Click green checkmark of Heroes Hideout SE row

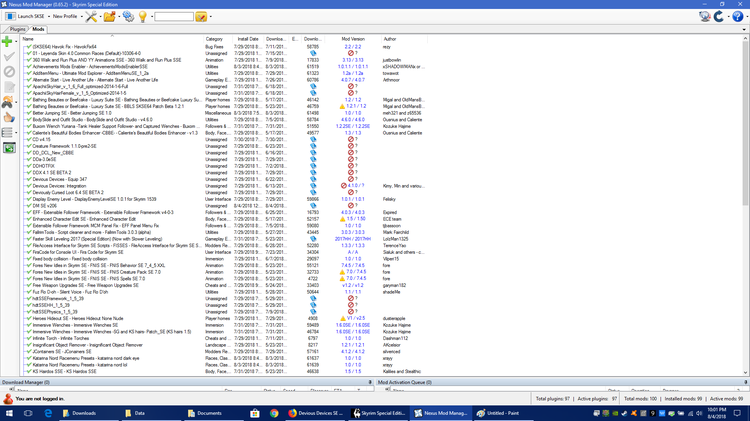point(29,318)
